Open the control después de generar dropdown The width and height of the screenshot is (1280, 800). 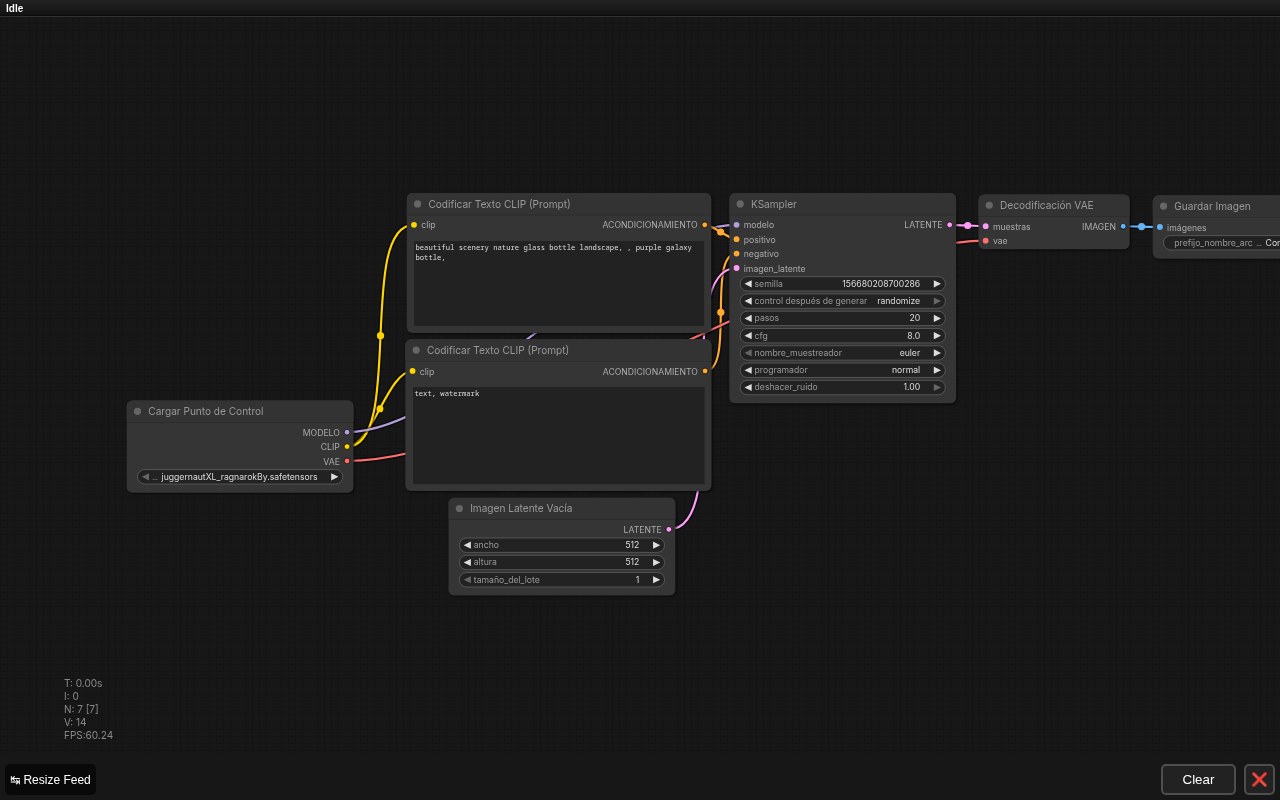click(843, 301)
